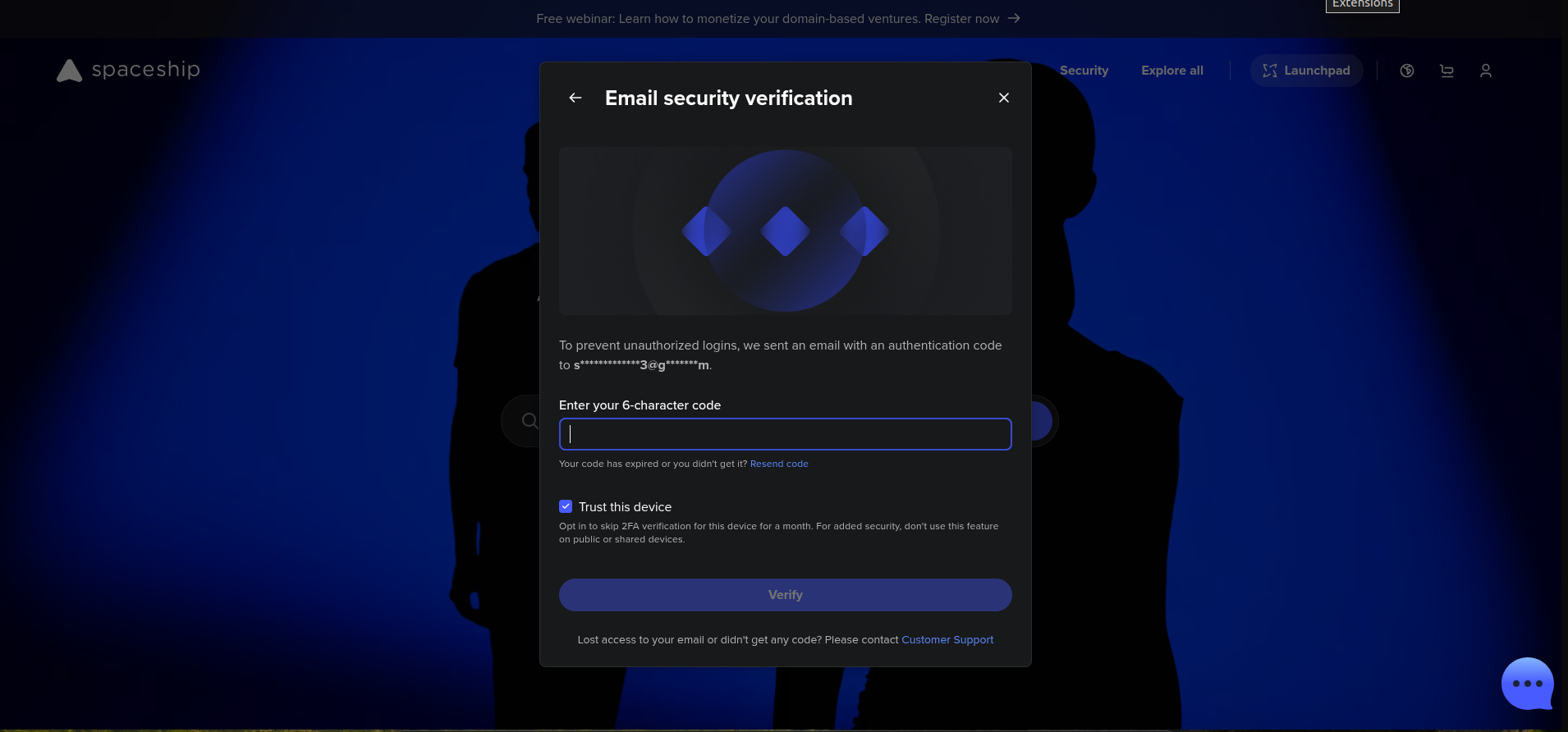Click the arrow after Register now
This screenshot has width=1568, height=732.
coord(1015,18)
